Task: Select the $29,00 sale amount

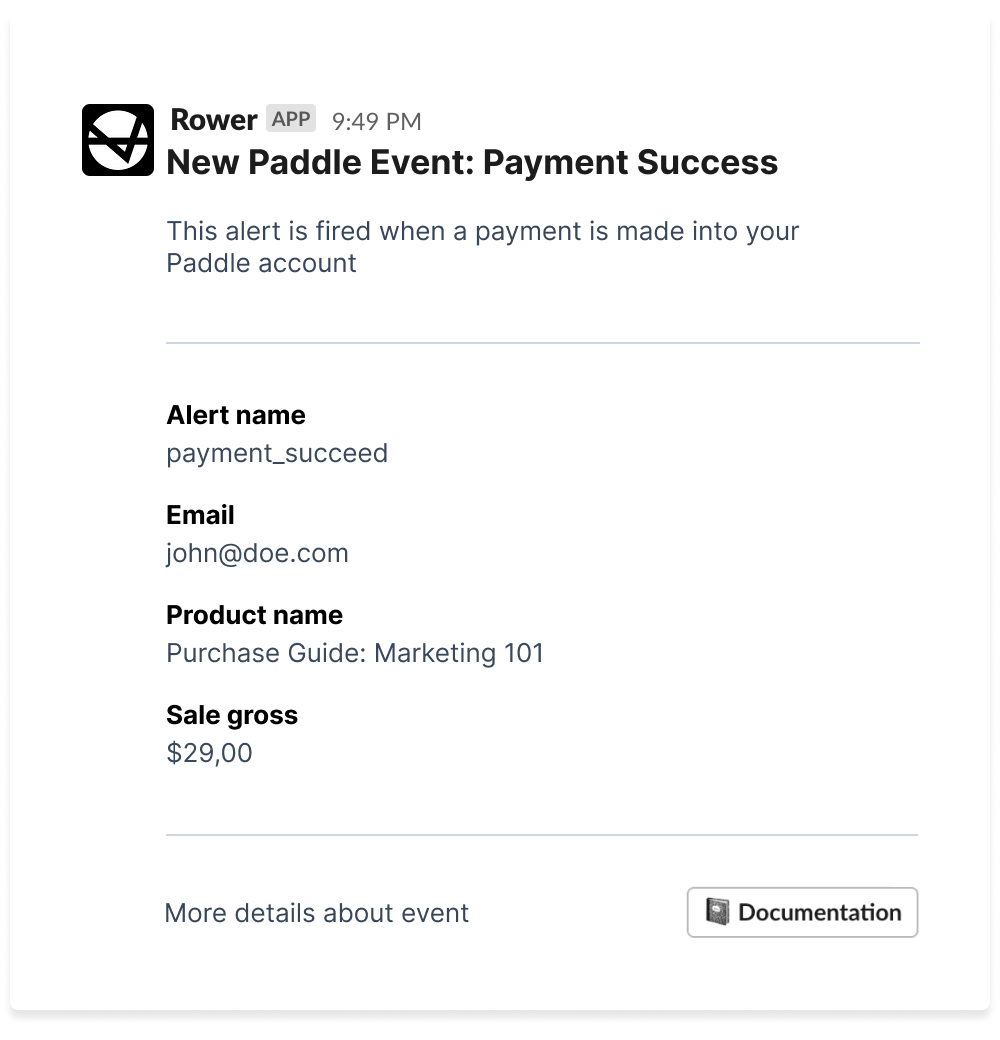Action: pos(209,753)
